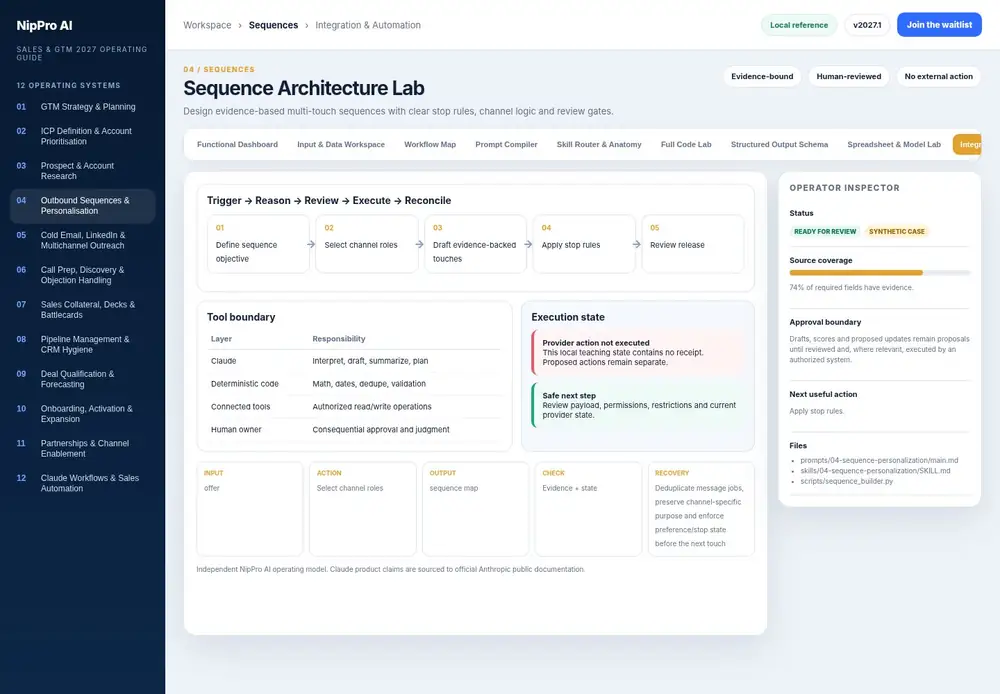
Task: Click the Human owner layer row
Action: coord(354,430)
